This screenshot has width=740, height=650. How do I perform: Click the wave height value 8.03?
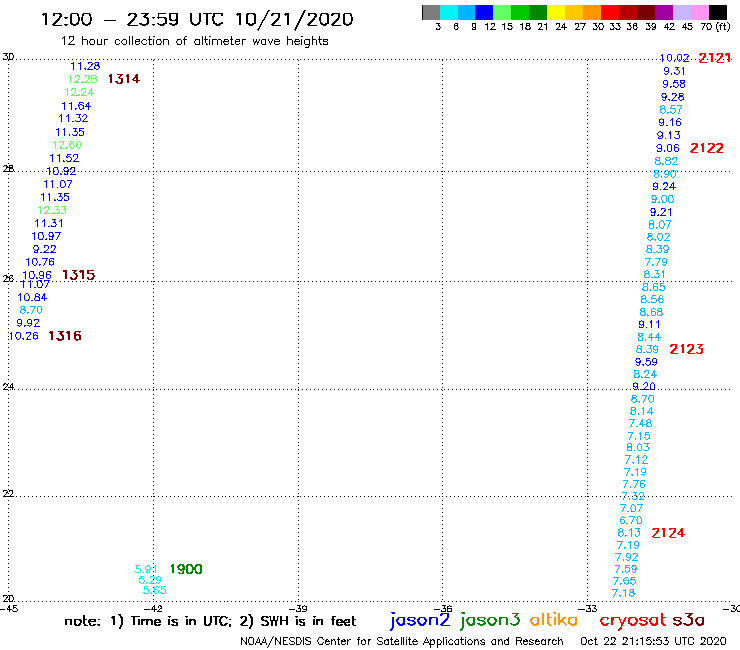pos(638,447)
